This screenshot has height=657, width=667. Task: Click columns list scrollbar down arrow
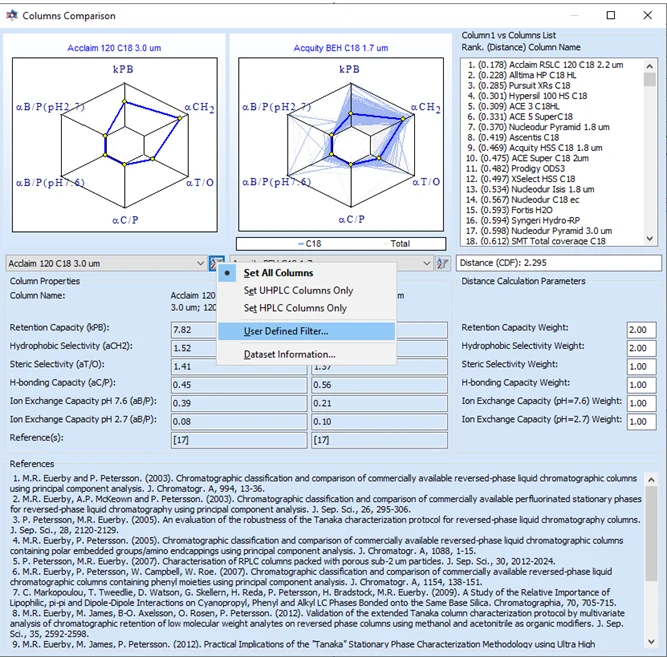click(650, 239)
